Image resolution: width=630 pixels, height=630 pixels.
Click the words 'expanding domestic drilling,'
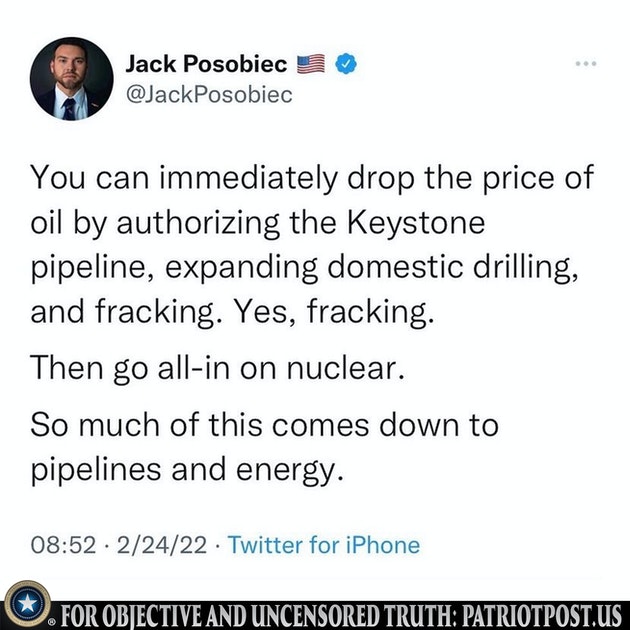tap(372, 267)
